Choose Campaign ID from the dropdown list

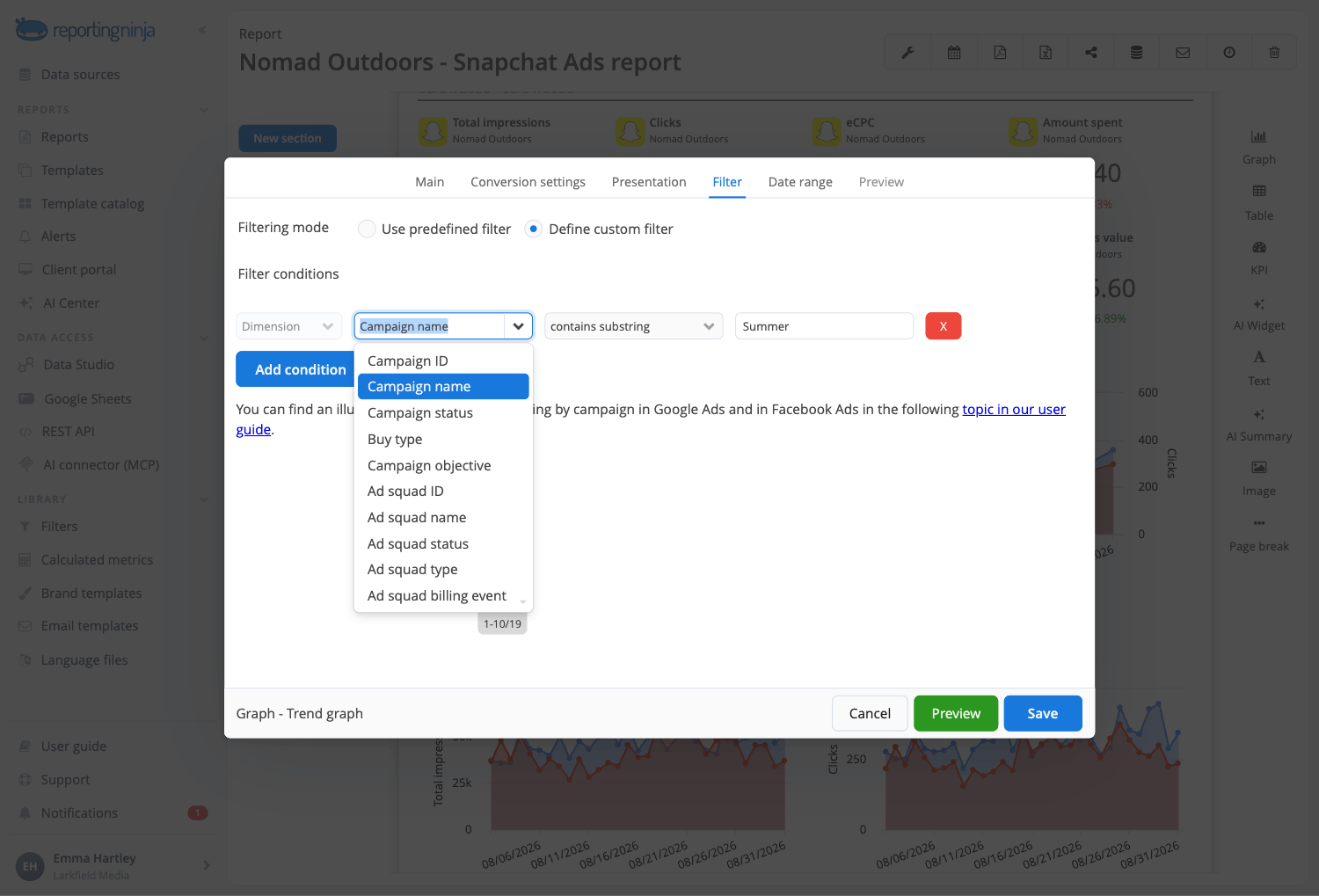click(443, 361)
